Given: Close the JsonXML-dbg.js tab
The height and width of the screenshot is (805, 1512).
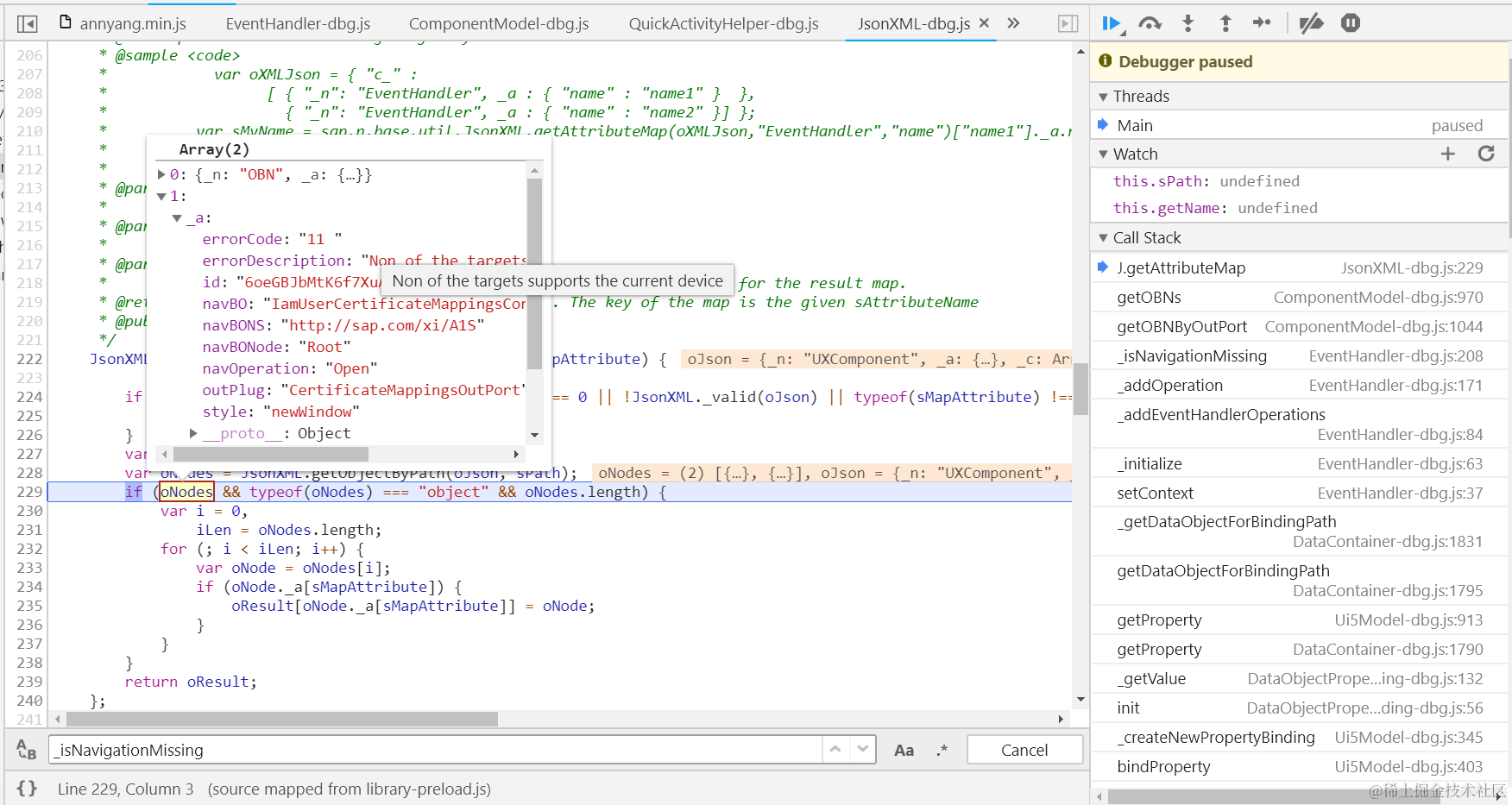Looking at the screenshot, I should point(984,23).
